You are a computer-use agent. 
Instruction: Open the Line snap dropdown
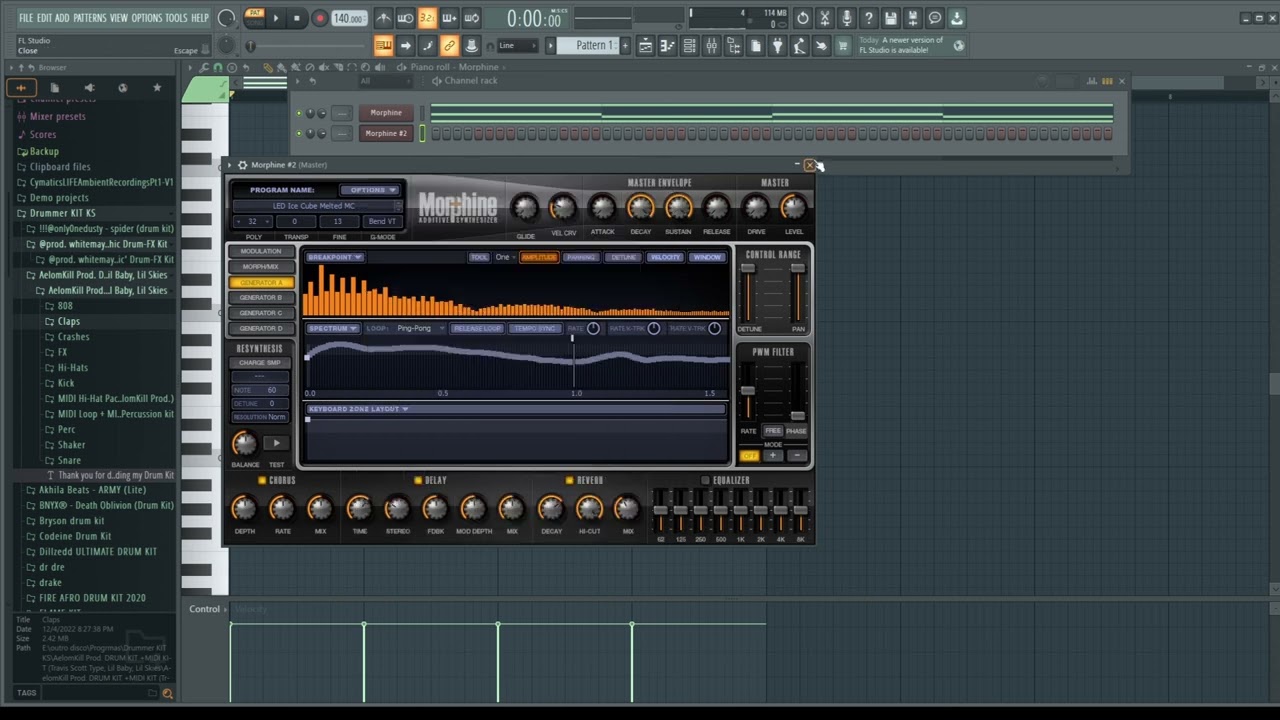pos(519,46)
